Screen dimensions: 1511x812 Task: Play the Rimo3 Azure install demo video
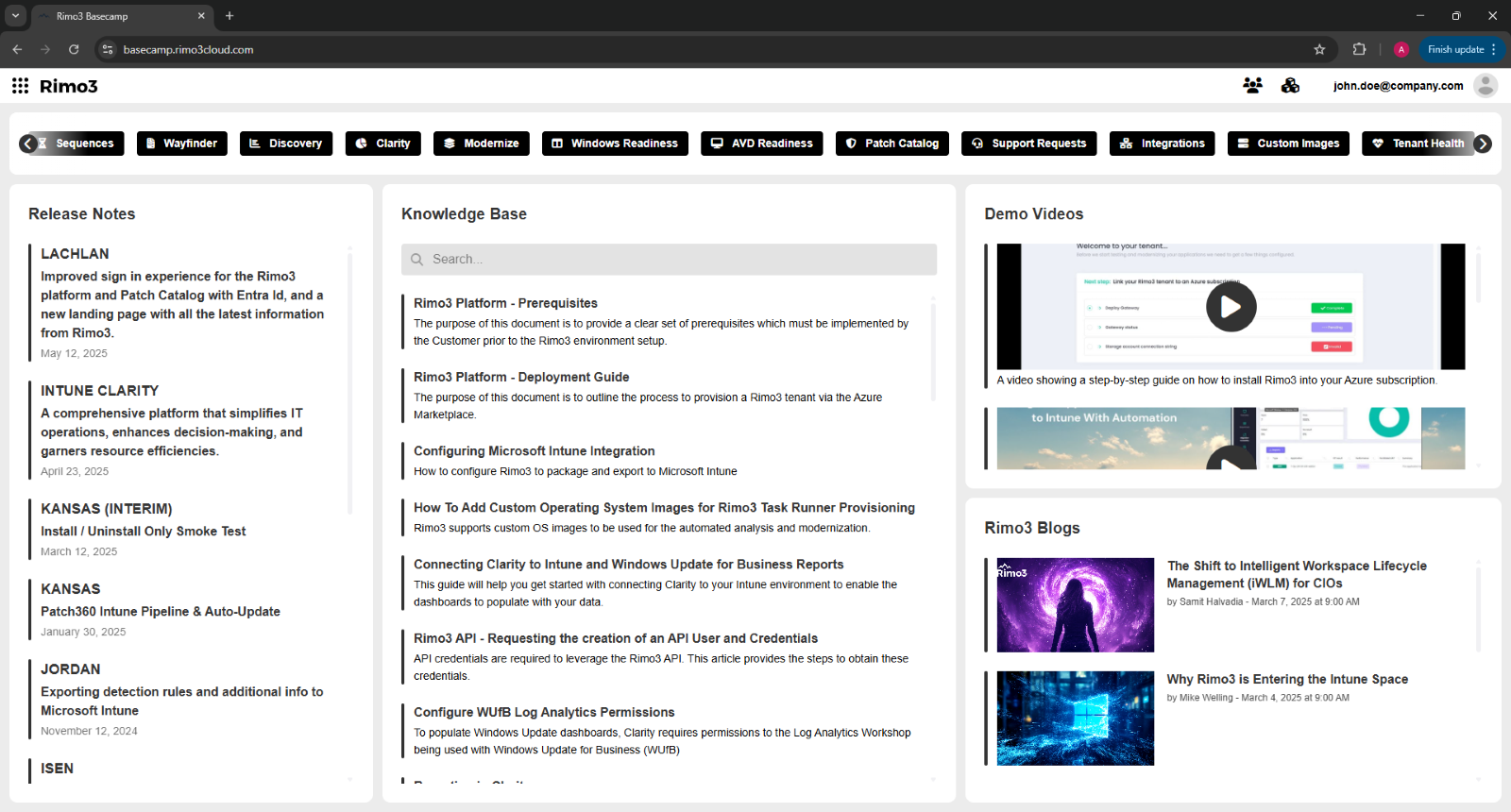1231,307
